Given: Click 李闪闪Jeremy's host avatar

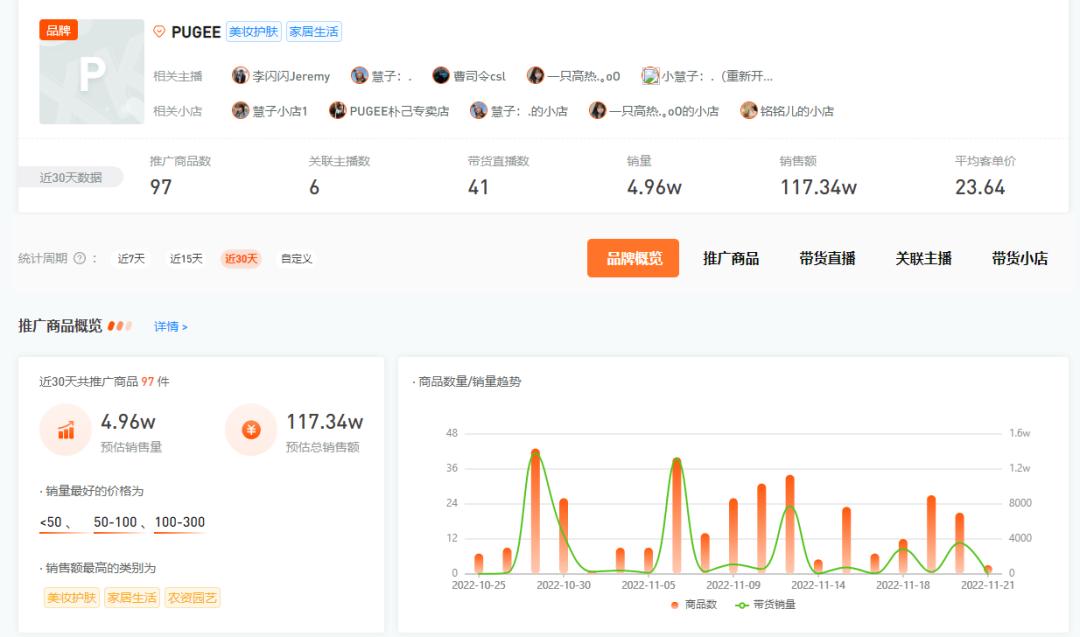Looking at the screenshot, I should point(238,75).
